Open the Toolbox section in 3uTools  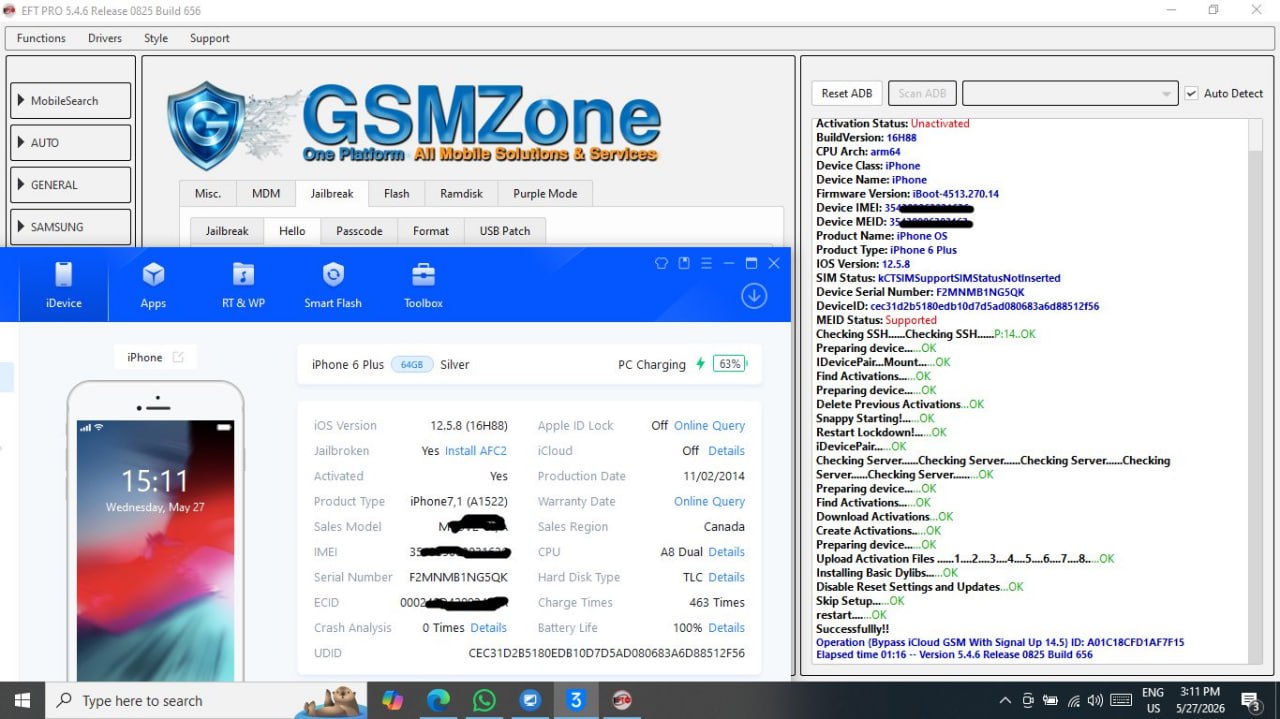(x=423, y=285)
